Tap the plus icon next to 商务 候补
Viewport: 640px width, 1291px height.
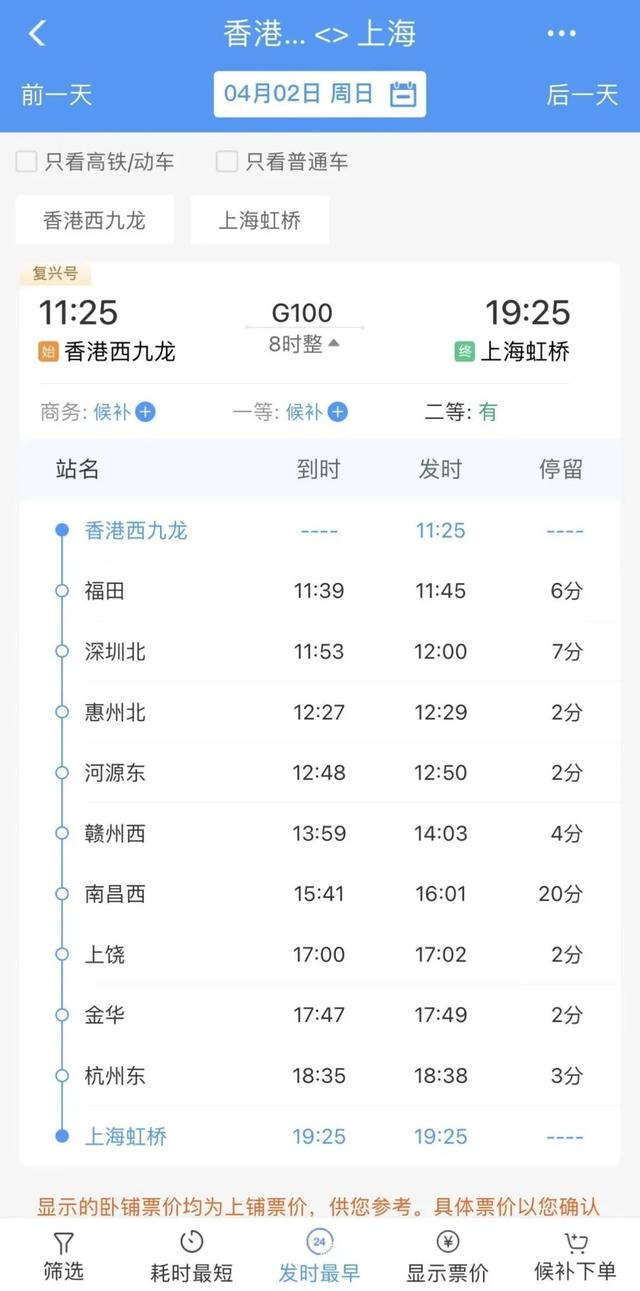click(145, 412)
